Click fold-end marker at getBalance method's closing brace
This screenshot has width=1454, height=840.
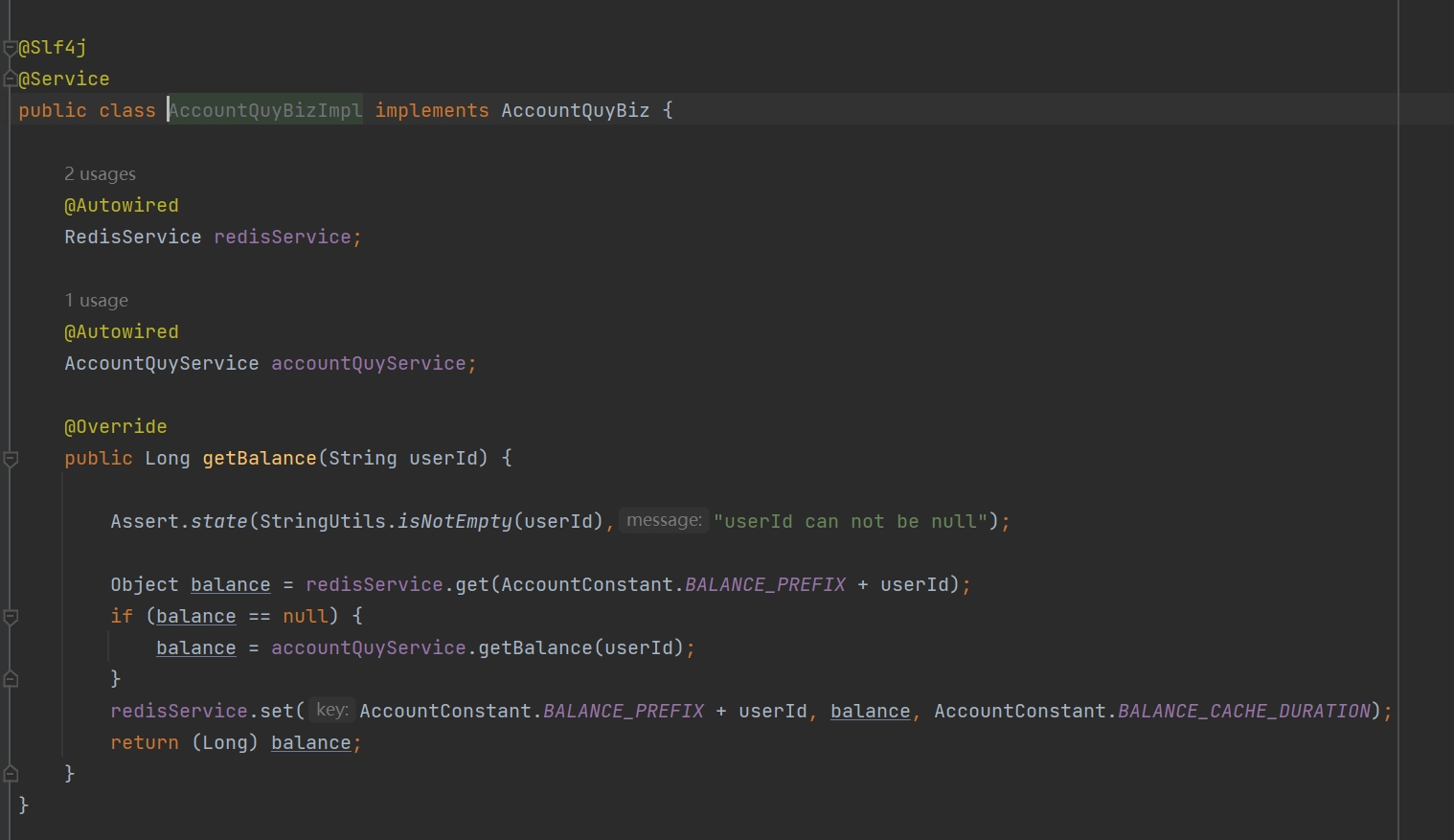11,774
